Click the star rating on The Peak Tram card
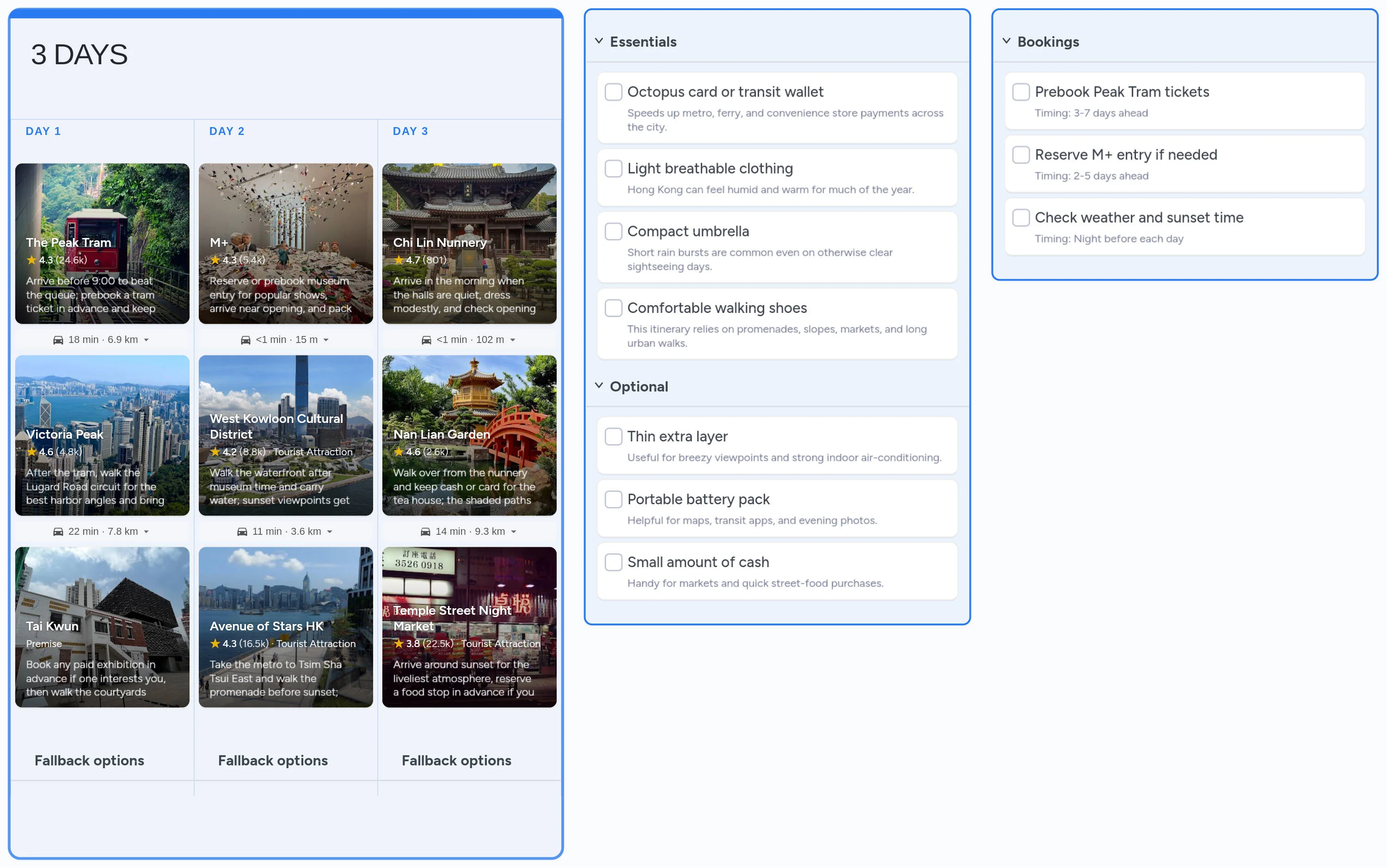This screenshot has height=868, width=1387. click(x=31, y=260)
